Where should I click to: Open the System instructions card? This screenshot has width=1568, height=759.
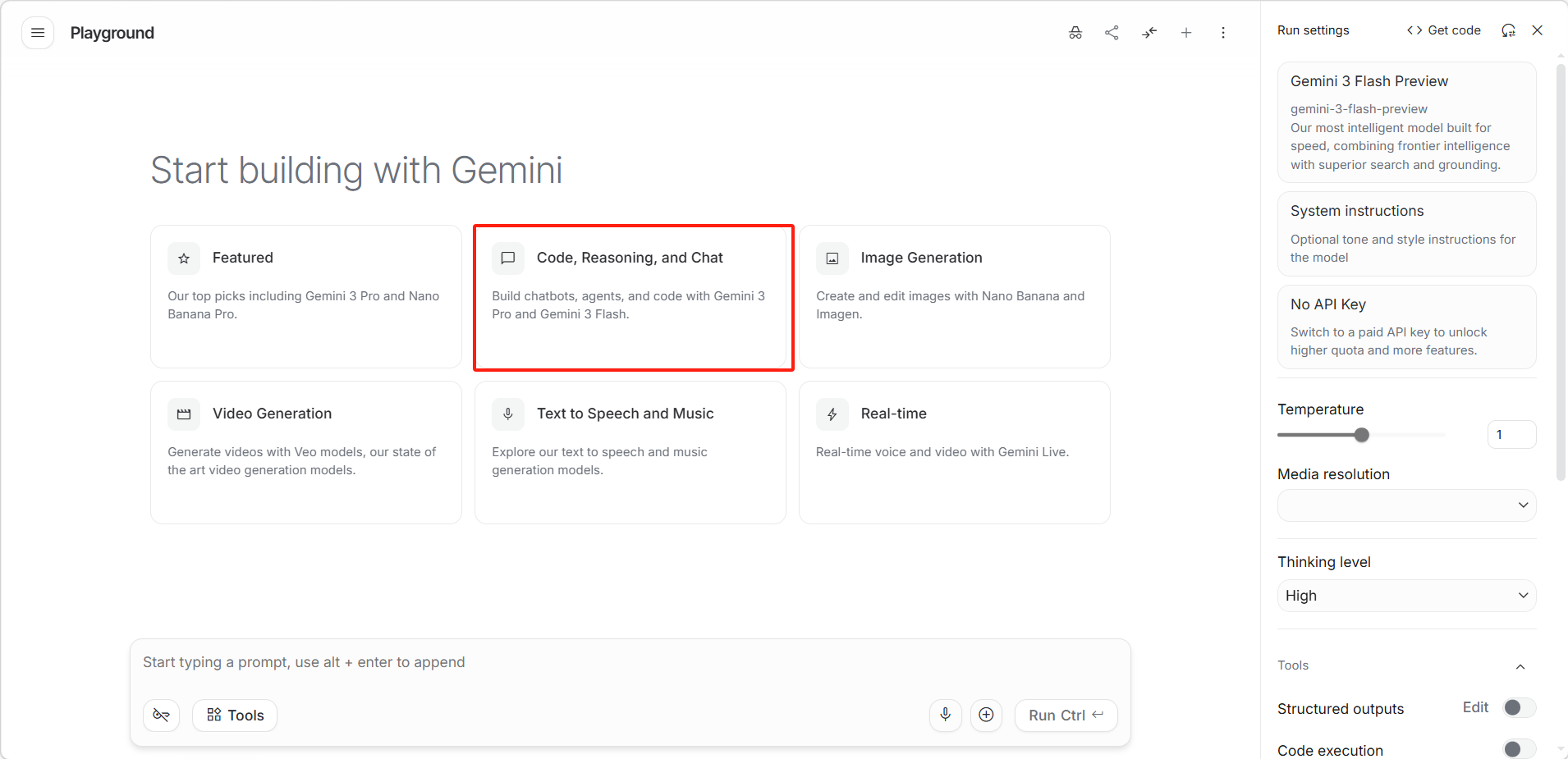click(x=1407, y=234)
